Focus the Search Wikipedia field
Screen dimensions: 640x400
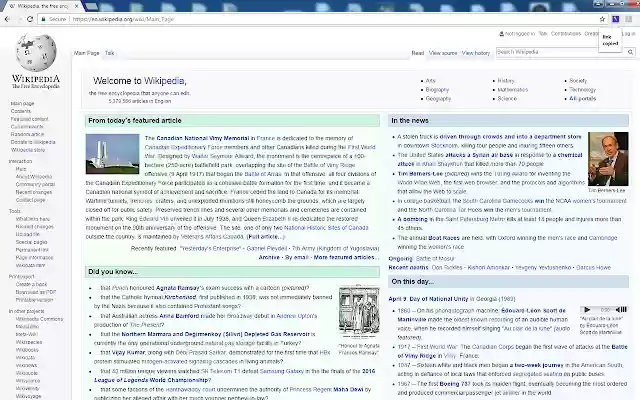(x=561, y=52)
